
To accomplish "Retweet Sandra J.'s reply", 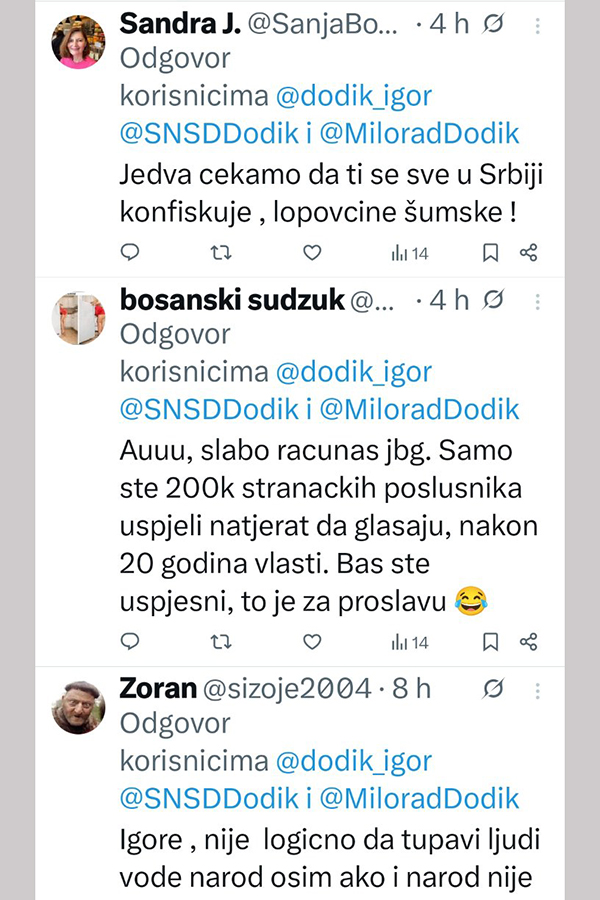I will pos(223,253).
